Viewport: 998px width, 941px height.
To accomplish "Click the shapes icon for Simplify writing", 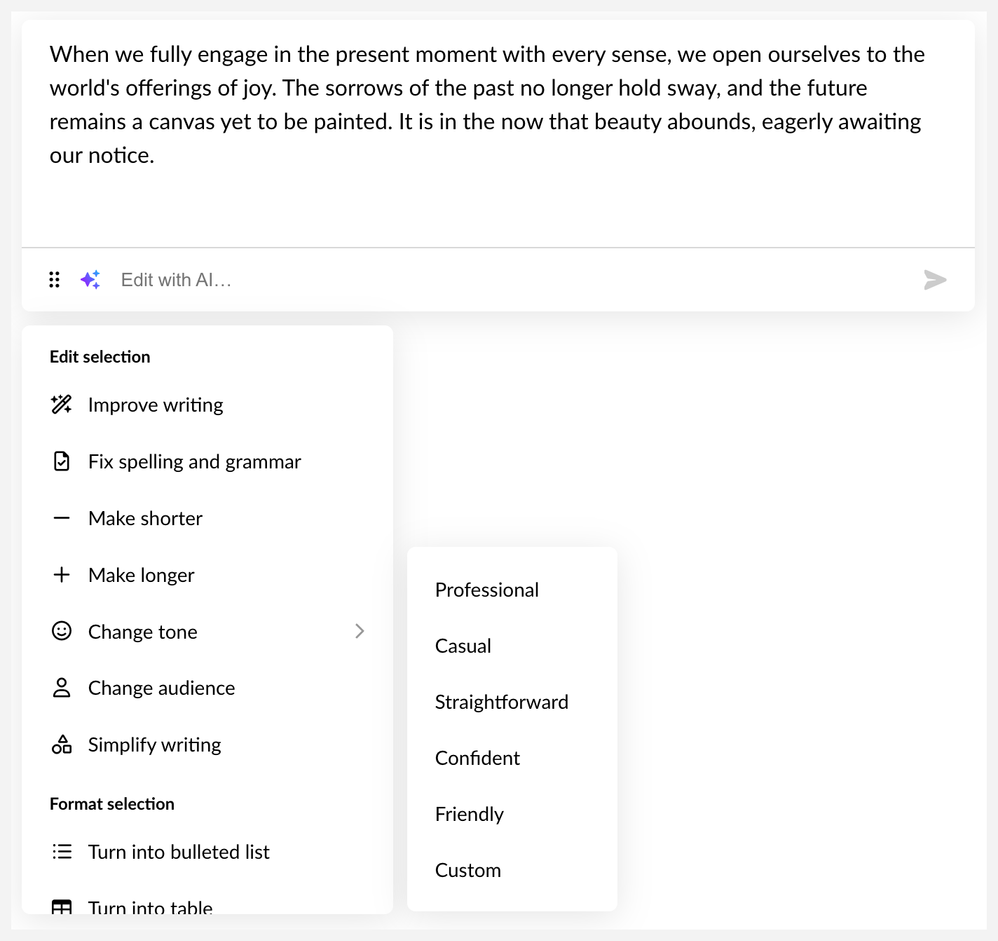I will pos(61,745).
